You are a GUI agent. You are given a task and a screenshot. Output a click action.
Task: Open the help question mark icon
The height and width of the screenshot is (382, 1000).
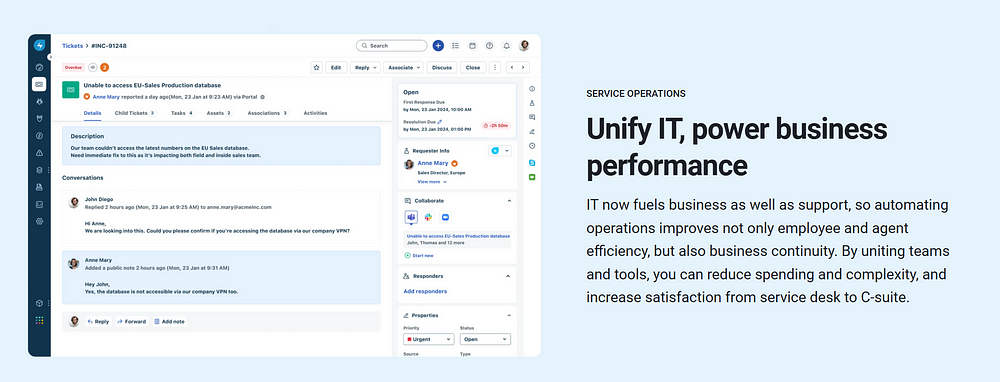490,45
